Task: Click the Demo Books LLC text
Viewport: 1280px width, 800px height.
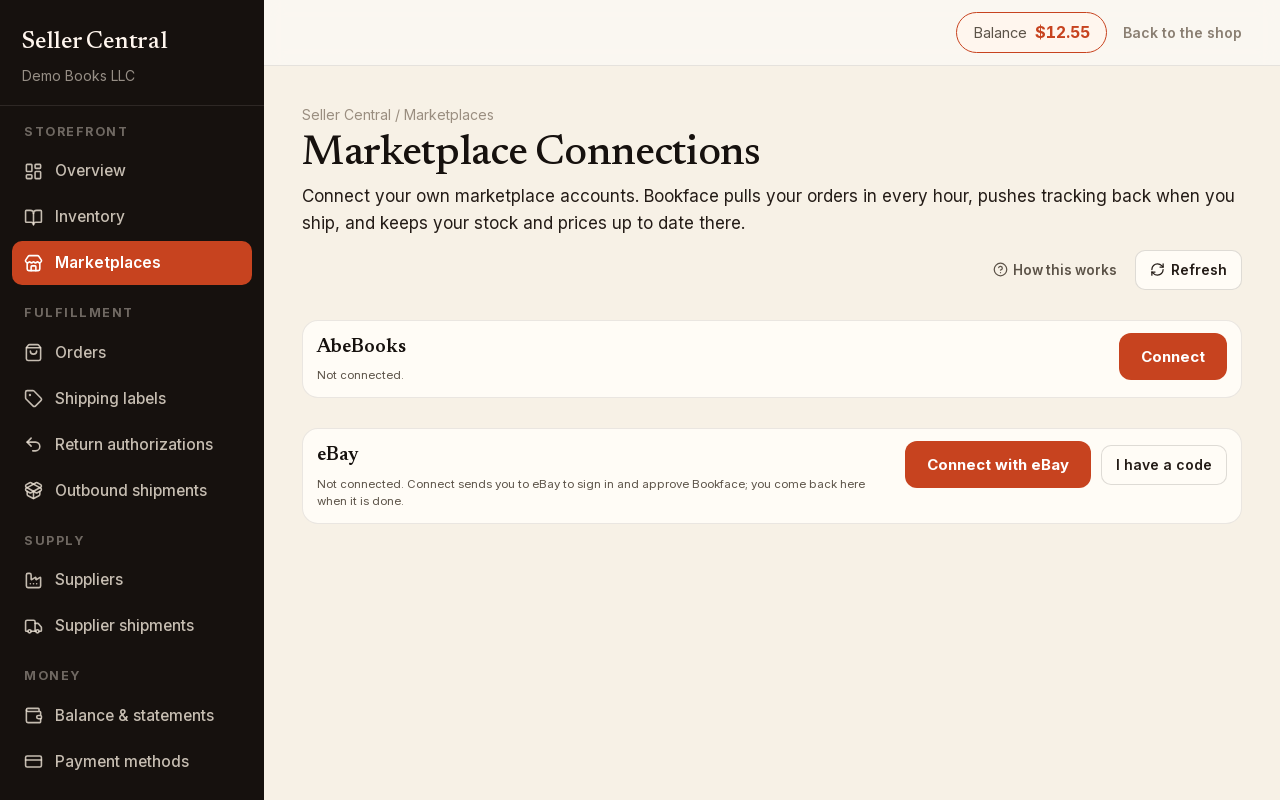Action: (x=78, y=76)
